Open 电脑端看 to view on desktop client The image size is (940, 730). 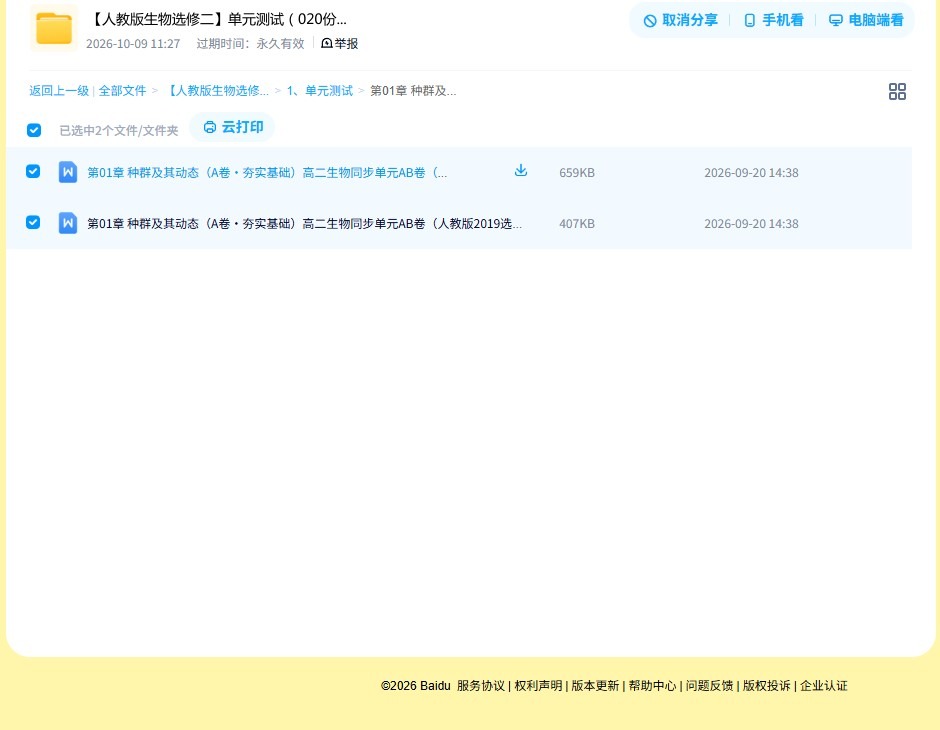866,20
